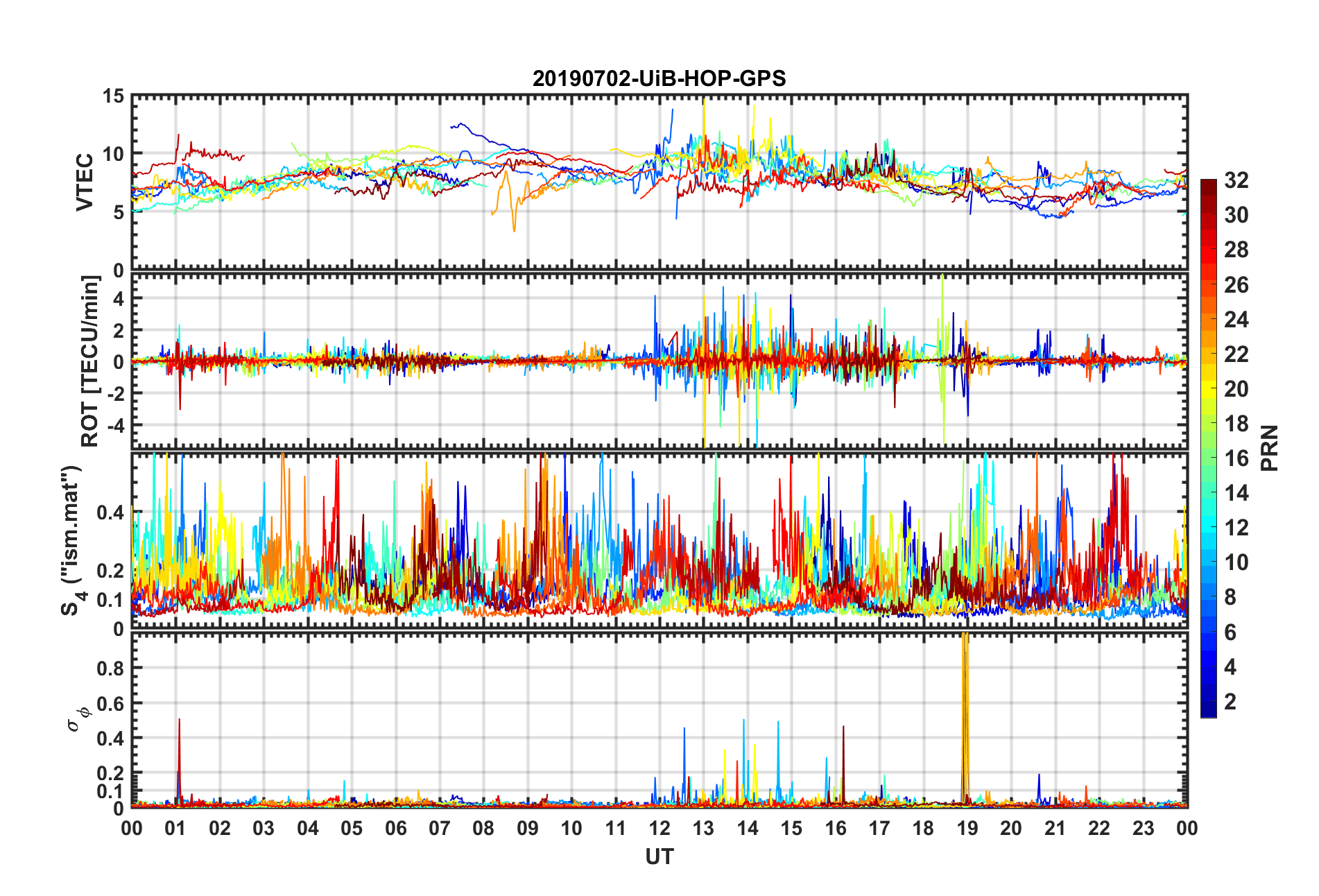The height and width of the screenshot is (896, 1319).
Task: Select ROT axis tick value 4
Action: pyautogui.click(x=119, y=298)
